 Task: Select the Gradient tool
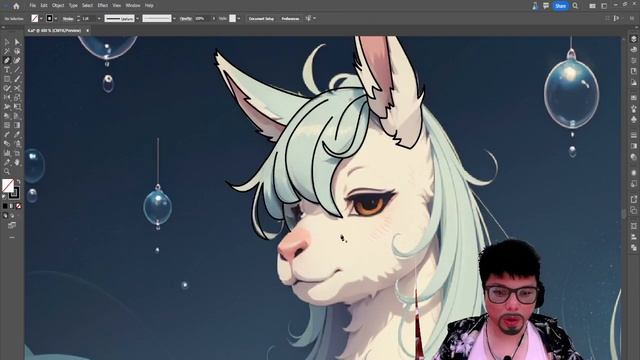click(17, 125)
